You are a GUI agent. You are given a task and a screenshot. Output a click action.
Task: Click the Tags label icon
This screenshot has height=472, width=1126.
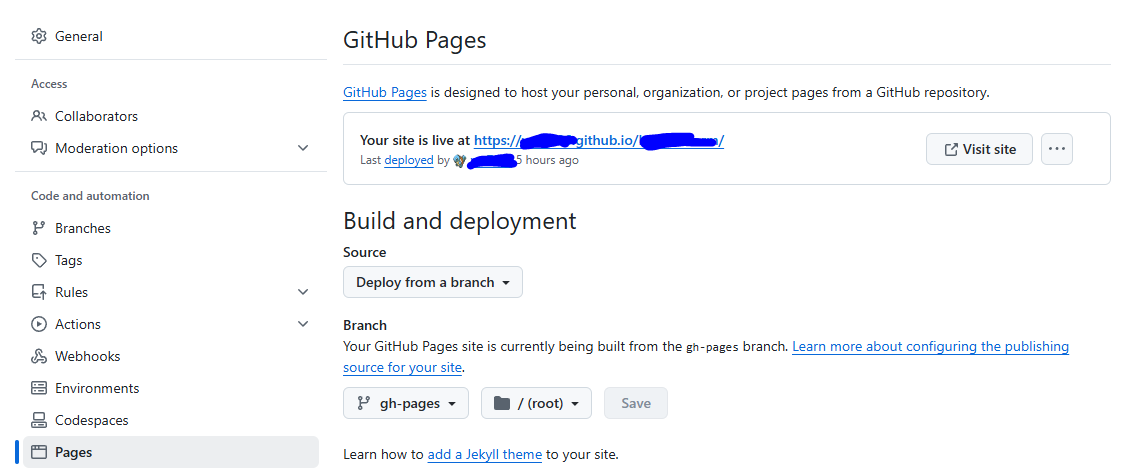(39, 260)
